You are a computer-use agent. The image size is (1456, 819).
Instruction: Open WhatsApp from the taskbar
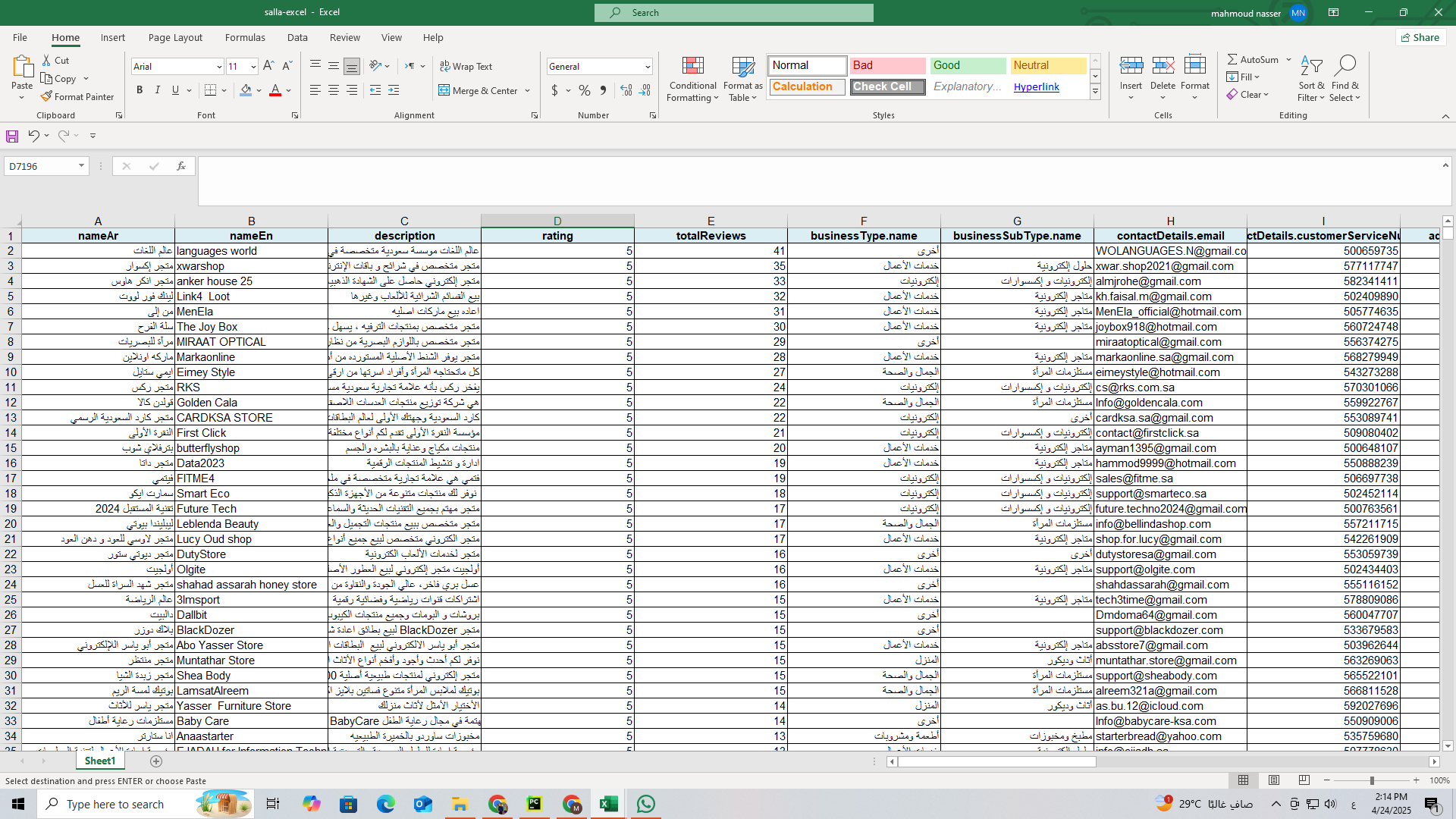click(x=646, y=804)
